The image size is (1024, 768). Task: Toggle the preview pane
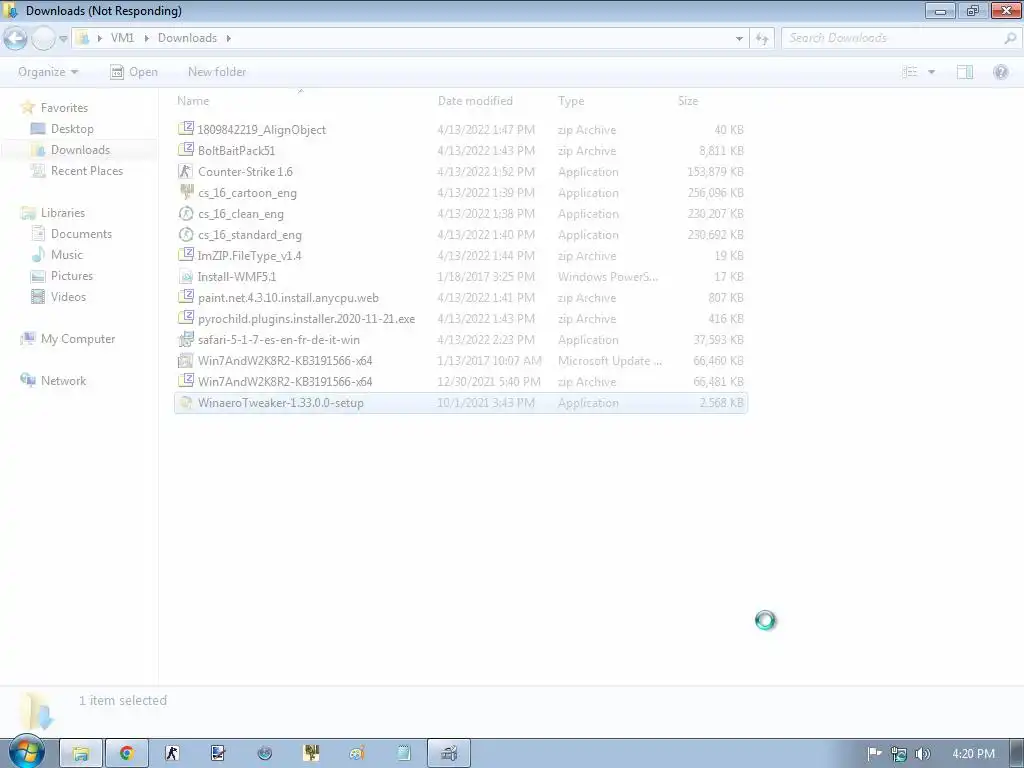(x=965, y=72)
